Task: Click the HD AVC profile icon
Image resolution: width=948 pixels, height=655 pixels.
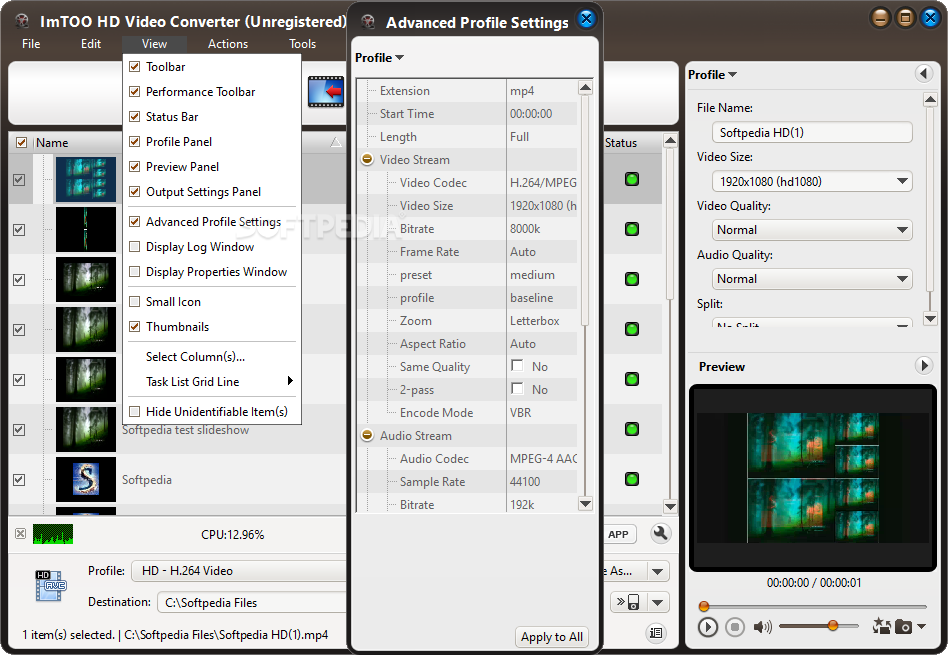Action: pyautogui.click(x=50, y=585)
